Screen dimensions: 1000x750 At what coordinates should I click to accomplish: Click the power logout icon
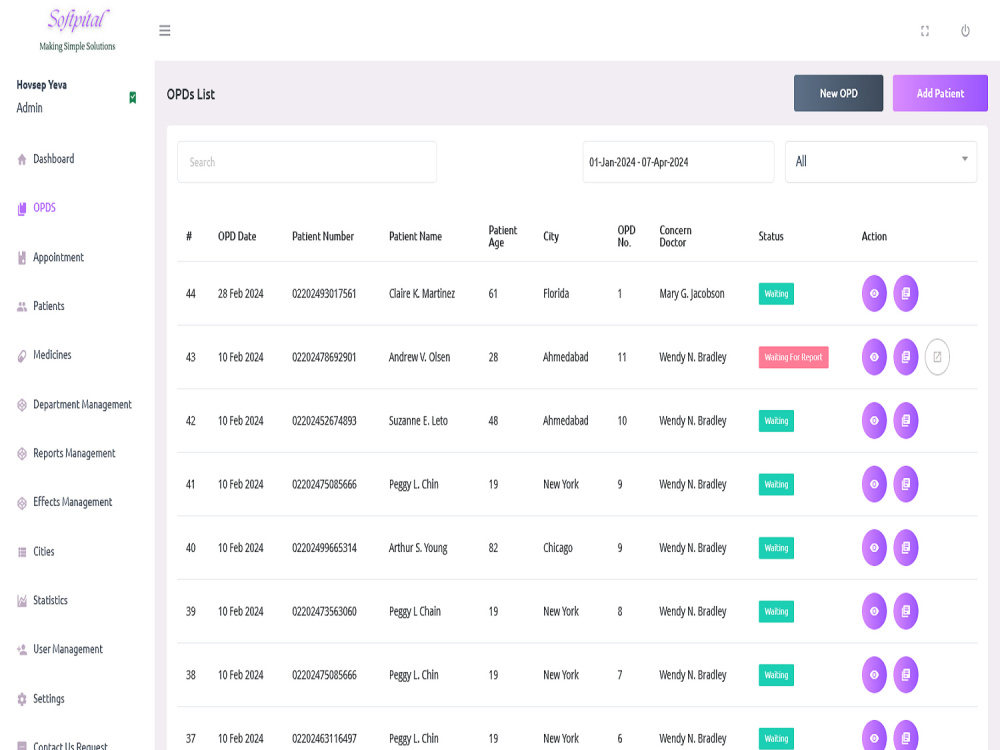965,31
